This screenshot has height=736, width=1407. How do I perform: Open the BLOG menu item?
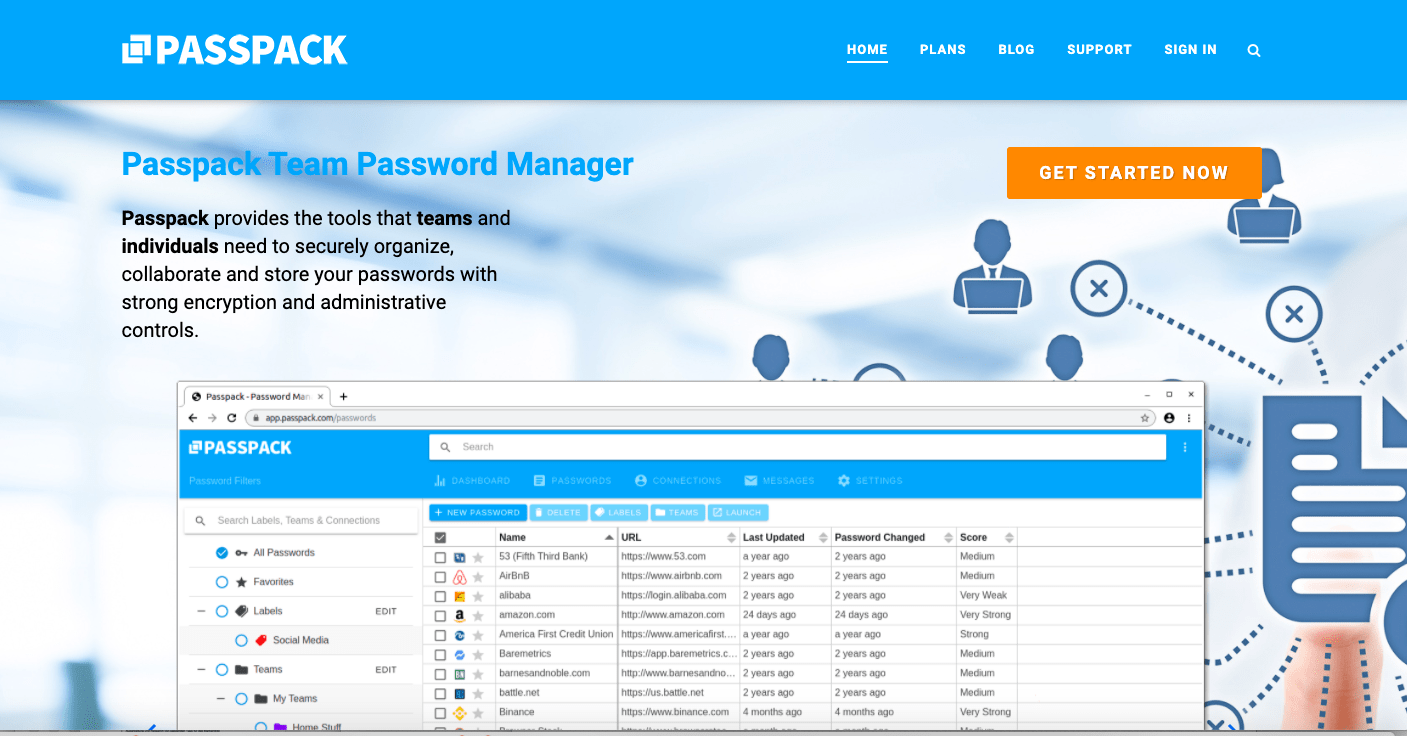coord(1016,49)
